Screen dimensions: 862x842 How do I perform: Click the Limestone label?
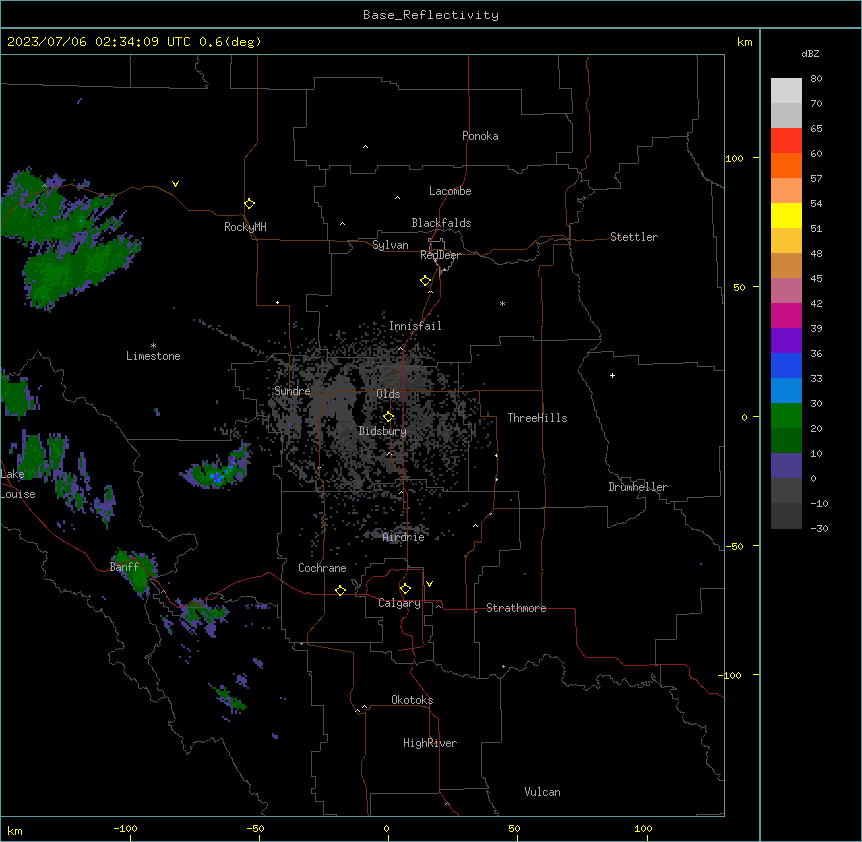tap(153, 356)
